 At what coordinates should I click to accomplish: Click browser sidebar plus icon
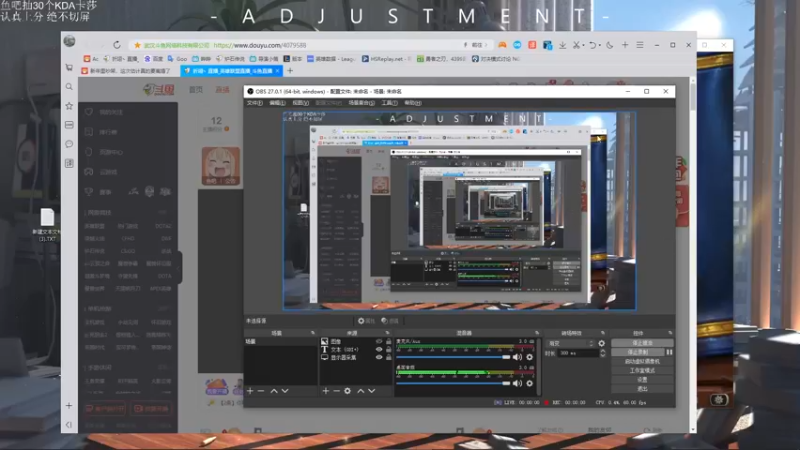[x=69, y=406]
